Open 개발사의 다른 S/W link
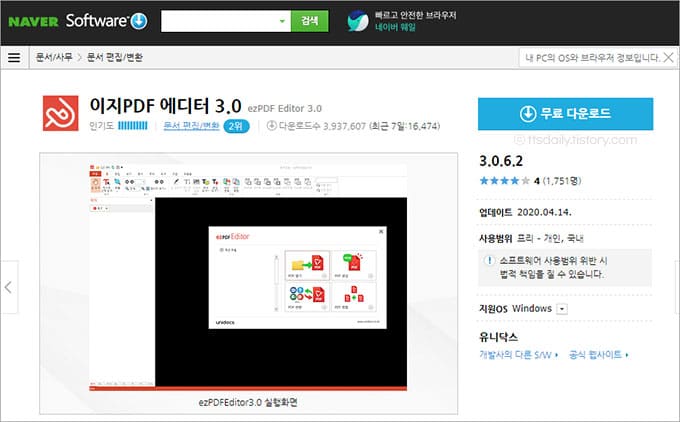The width and height of the screenshot is (680, 422). pyautogui.click(x=519, y=355)
